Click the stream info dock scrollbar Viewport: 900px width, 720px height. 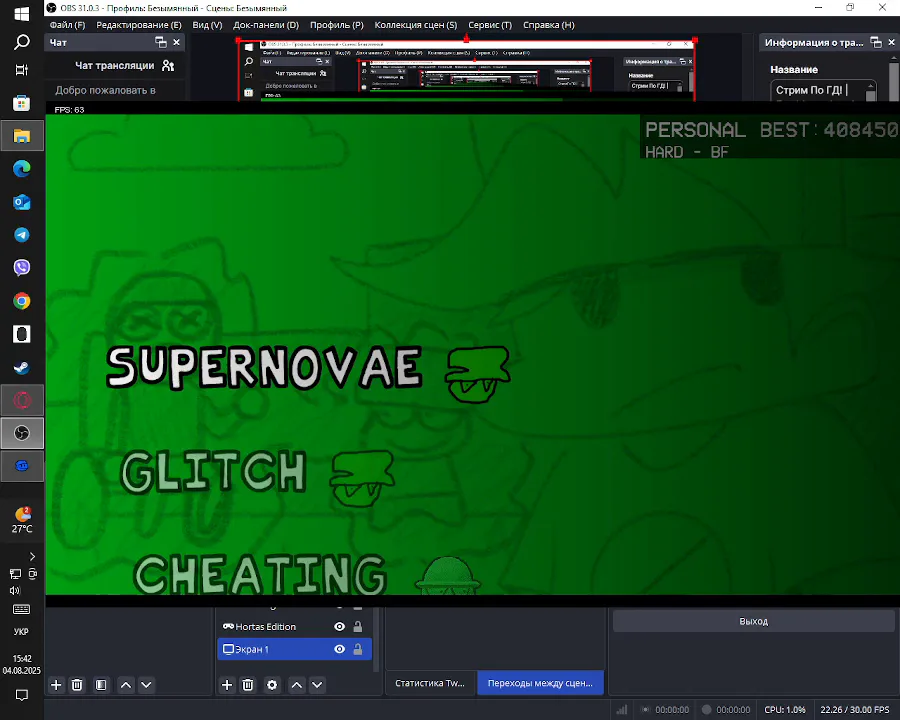(894, 79)
